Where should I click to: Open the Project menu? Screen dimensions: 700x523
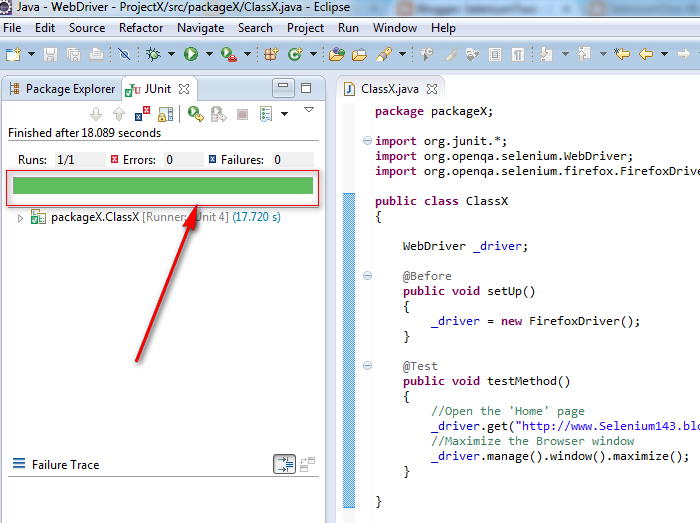pyautogui.click(x=305, y=28)
